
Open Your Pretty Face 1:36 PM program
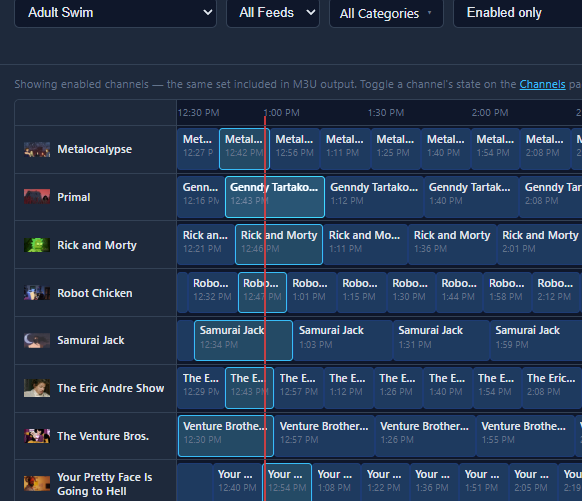pos(434,482)
